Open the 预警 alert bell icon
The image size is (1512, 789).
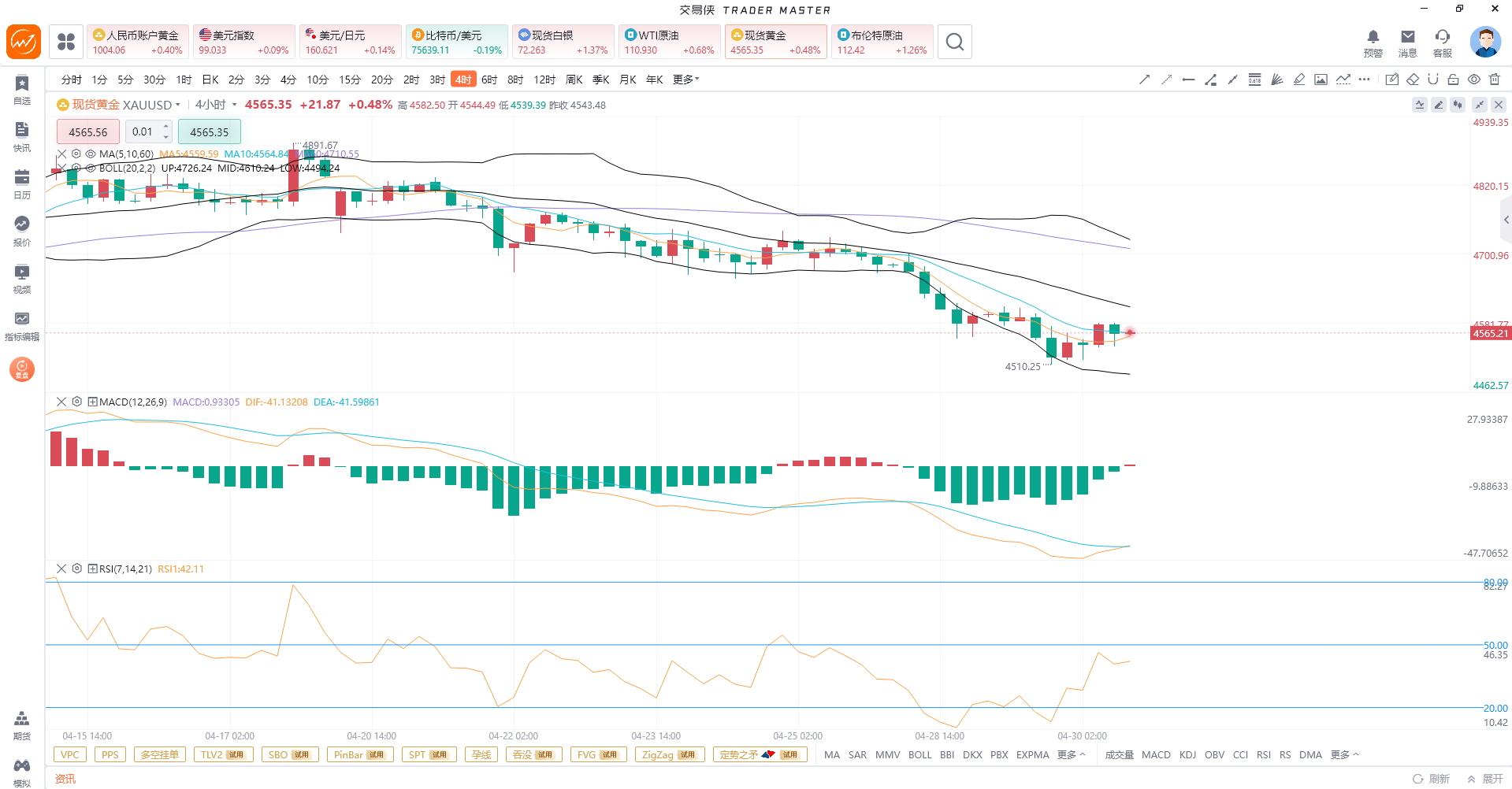pos(1373,43)
